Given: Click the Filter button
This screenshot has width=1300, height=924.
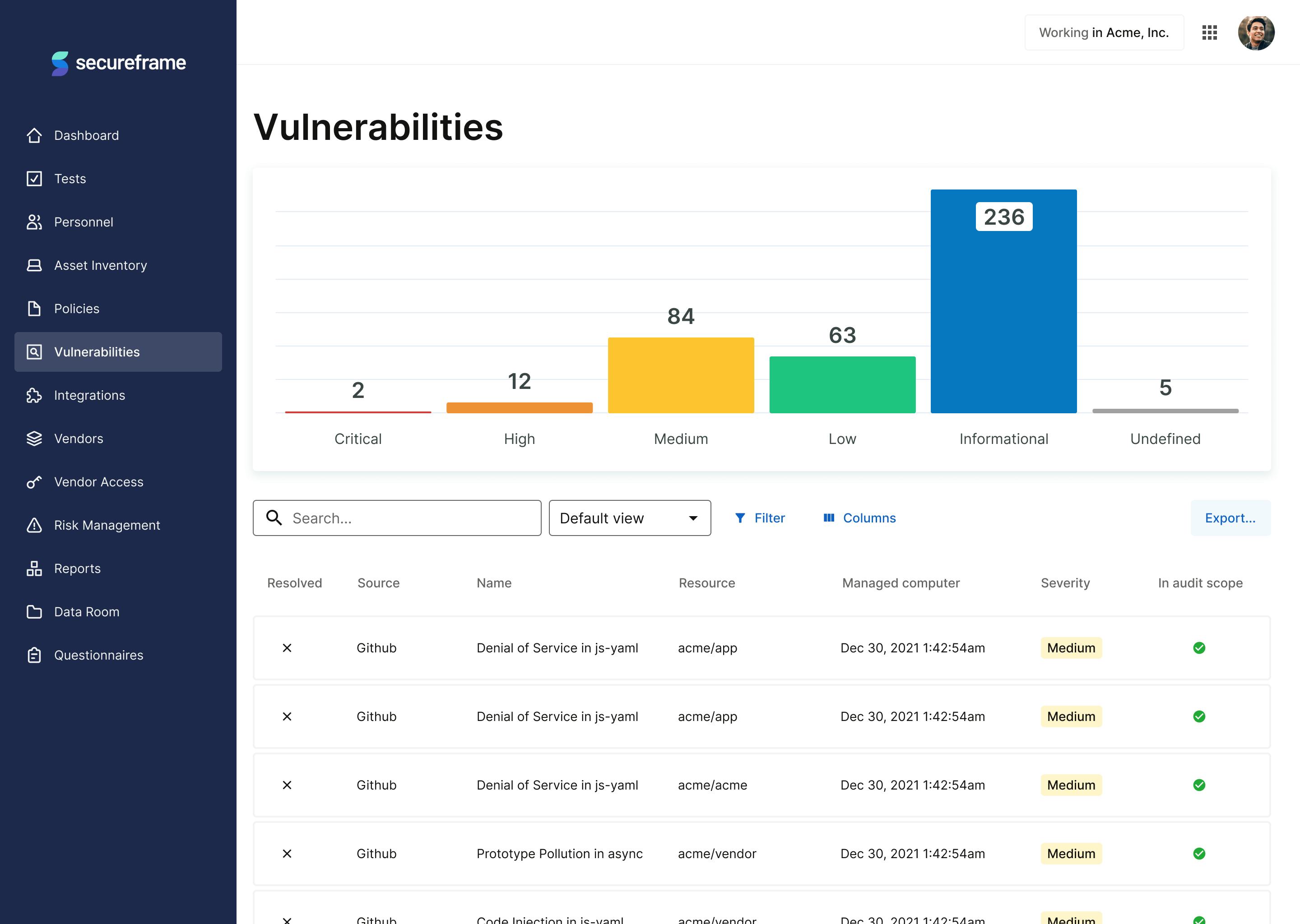Looking at the screenshot, I should pos(760,518).
